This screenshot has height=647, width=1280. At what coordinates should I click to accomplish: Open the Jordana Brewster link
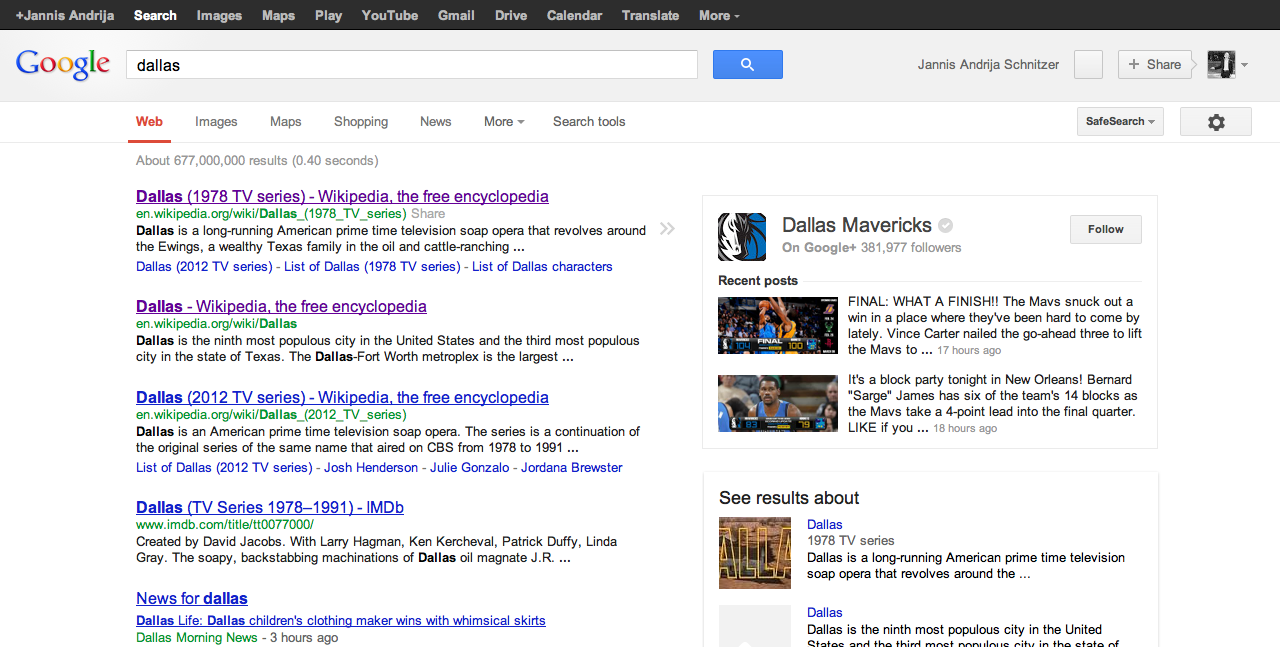572,467
